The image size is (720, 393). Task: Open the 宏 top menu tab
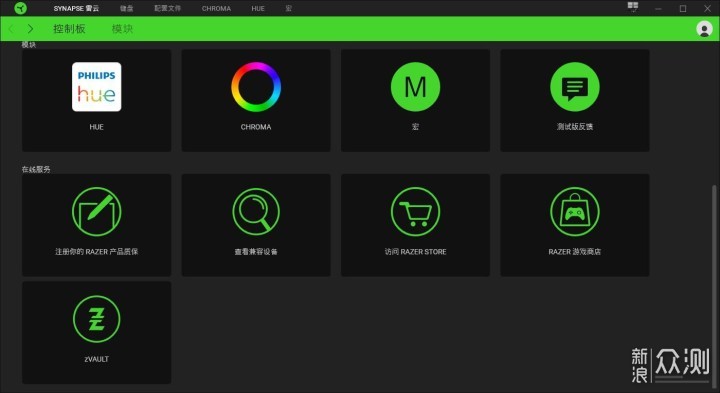point(288,8)
